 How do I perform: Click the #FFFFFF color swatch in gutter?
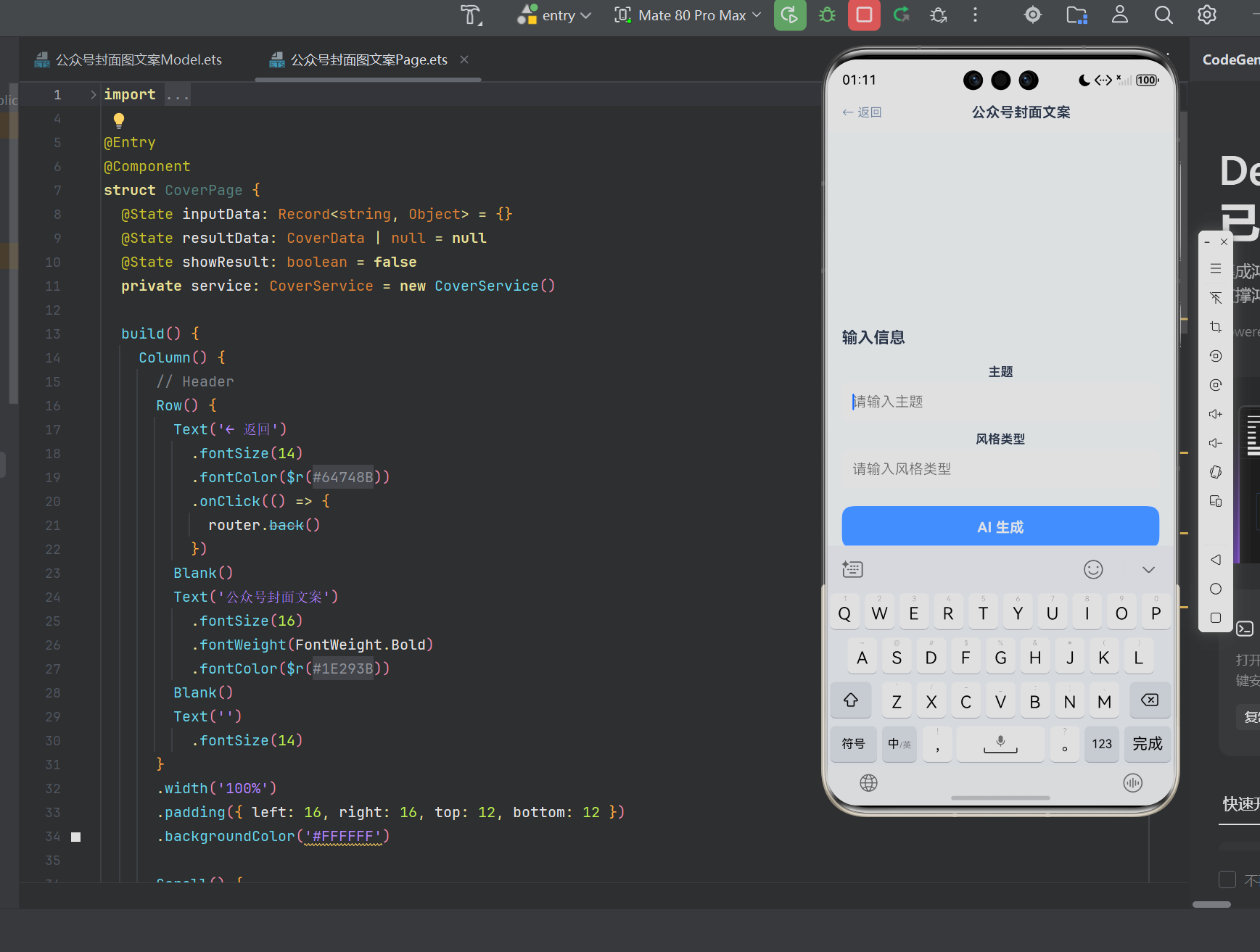pos(76,837)
